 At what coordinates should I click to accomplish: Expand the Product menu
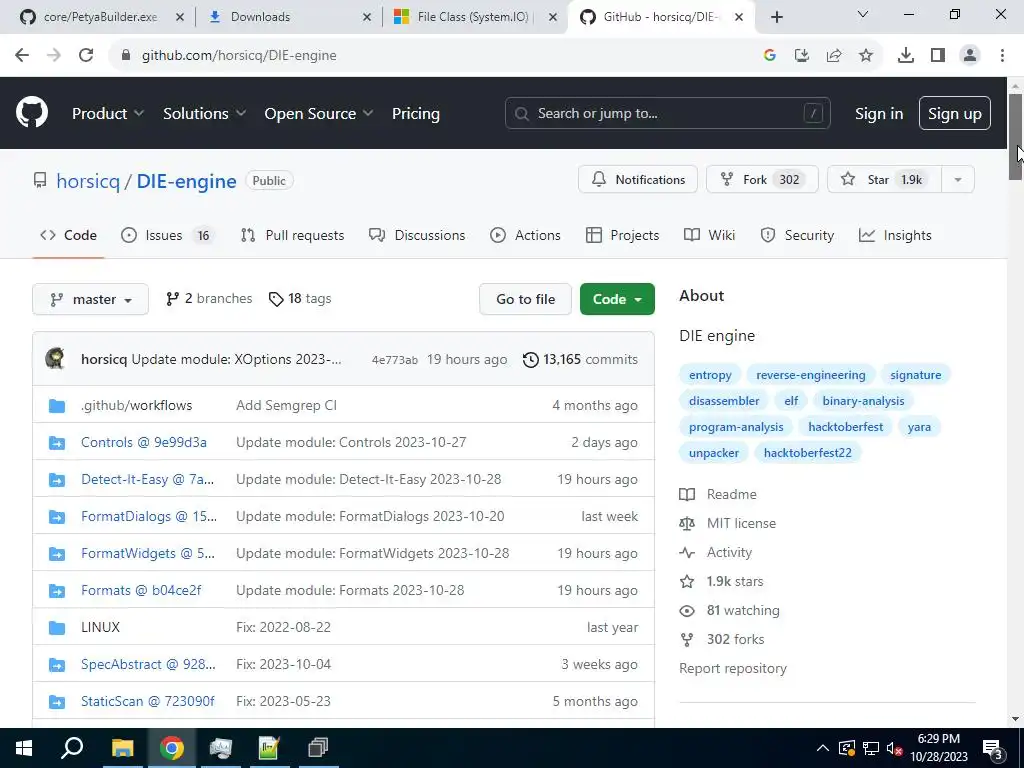click(x=108, y=114)
